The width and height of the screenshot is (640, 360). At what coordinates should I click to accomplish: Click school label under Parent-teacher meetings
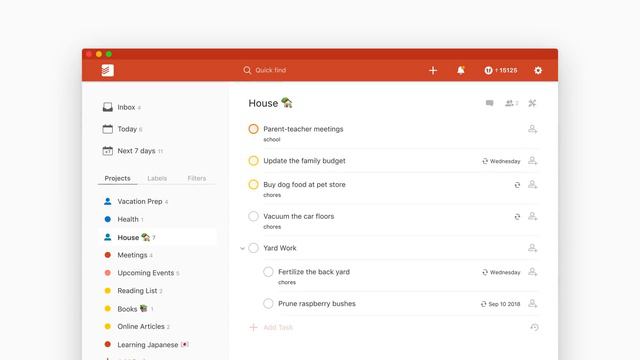pyautogui.click(x=272, y=140)
